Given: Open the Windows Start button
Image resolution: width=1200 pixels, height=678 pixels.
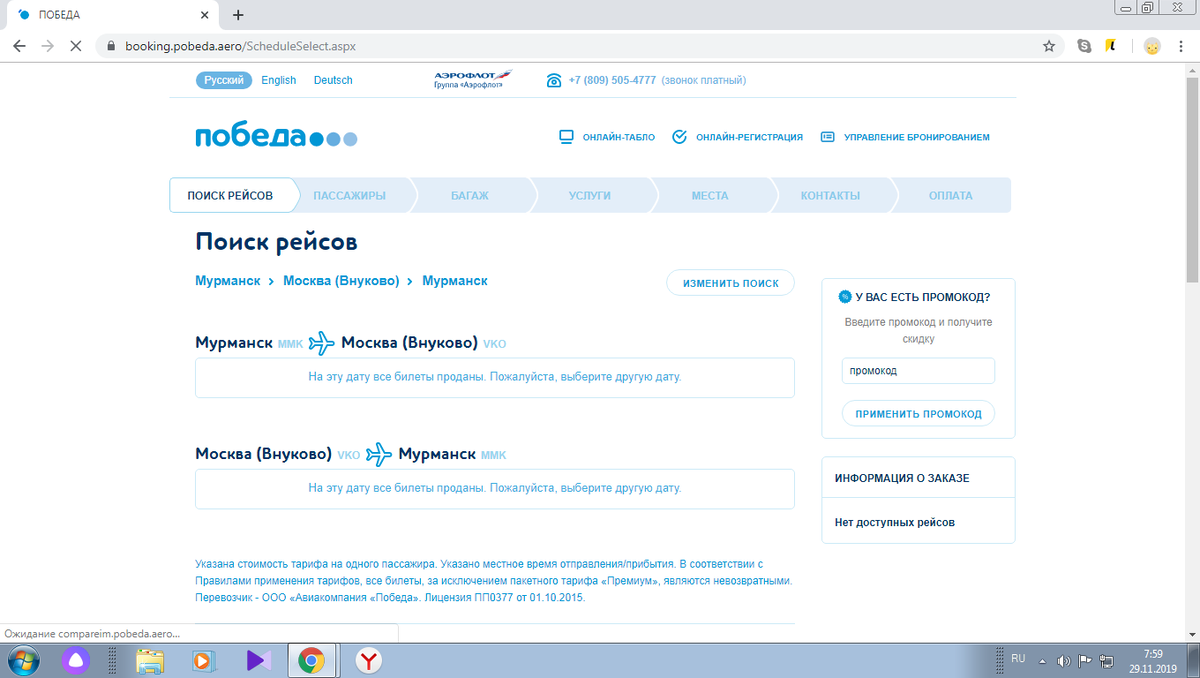Looking at the screenshot, I should coord(22,660).
